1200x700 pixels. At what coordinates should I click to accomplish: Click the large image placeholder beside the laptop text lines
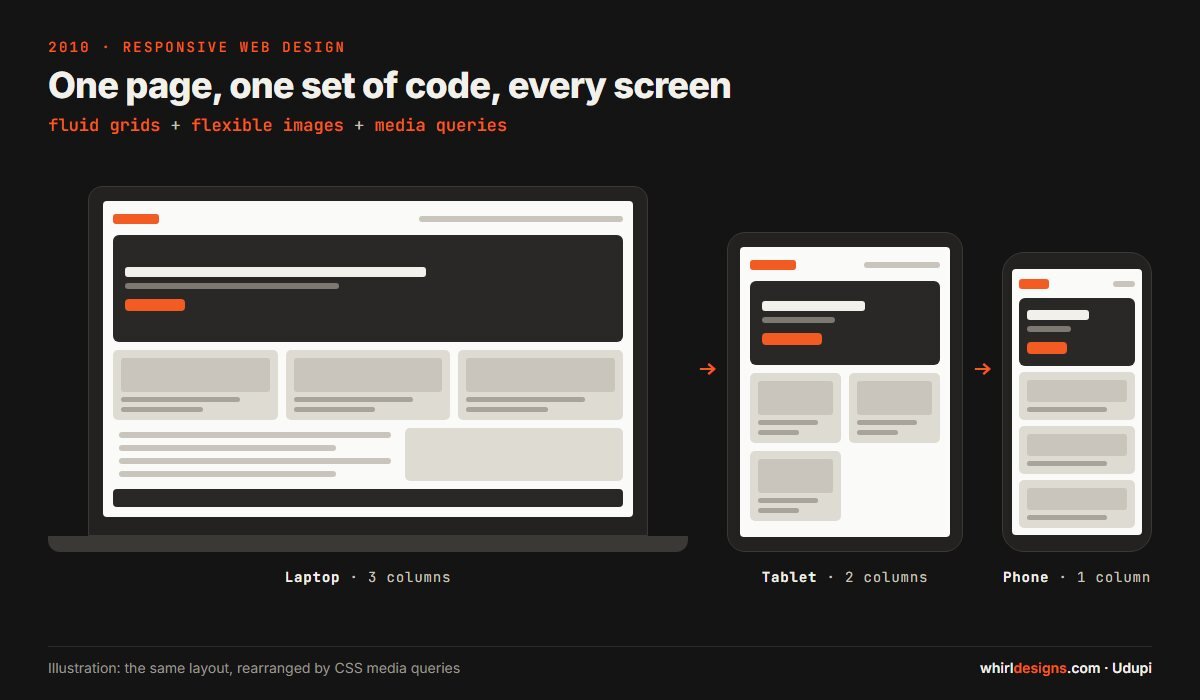coord(514,455)
